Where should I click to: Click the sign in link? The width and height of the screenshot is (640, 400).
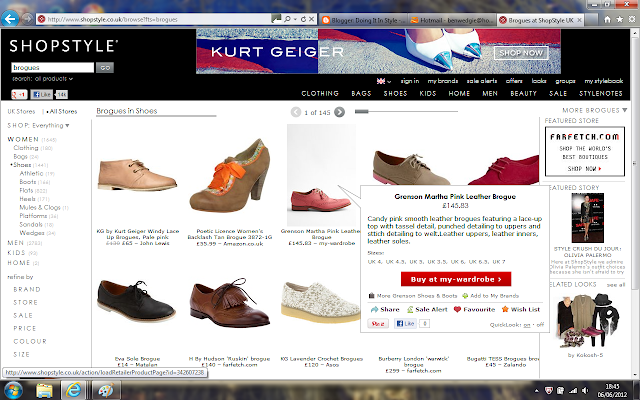[410, 81]
